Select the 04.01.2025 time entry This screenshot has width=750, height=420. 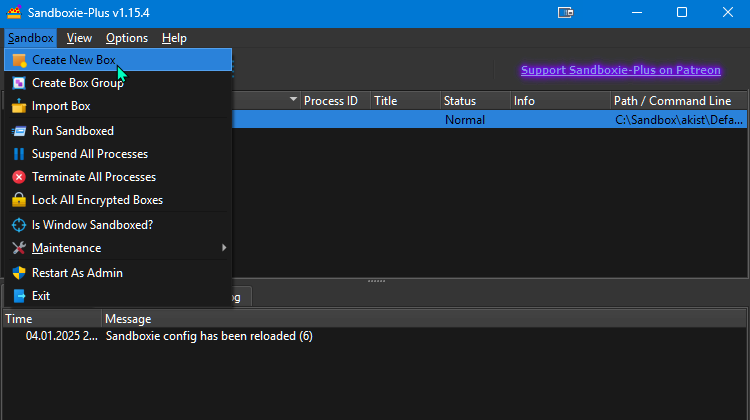[61, 336]
